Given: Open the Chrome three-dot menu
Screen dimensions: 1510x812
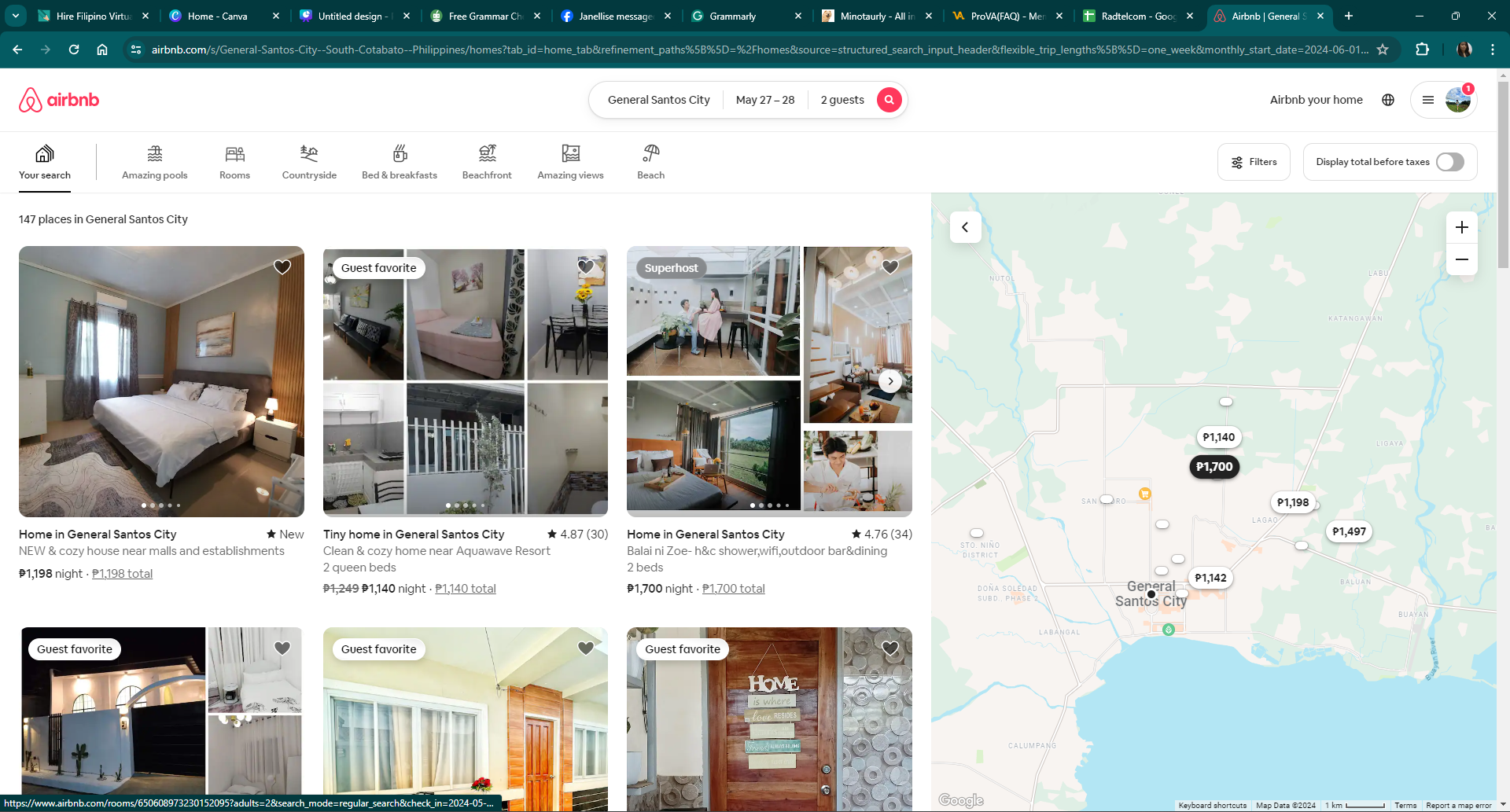Looking at the screenshot, I should [1493, 50].
